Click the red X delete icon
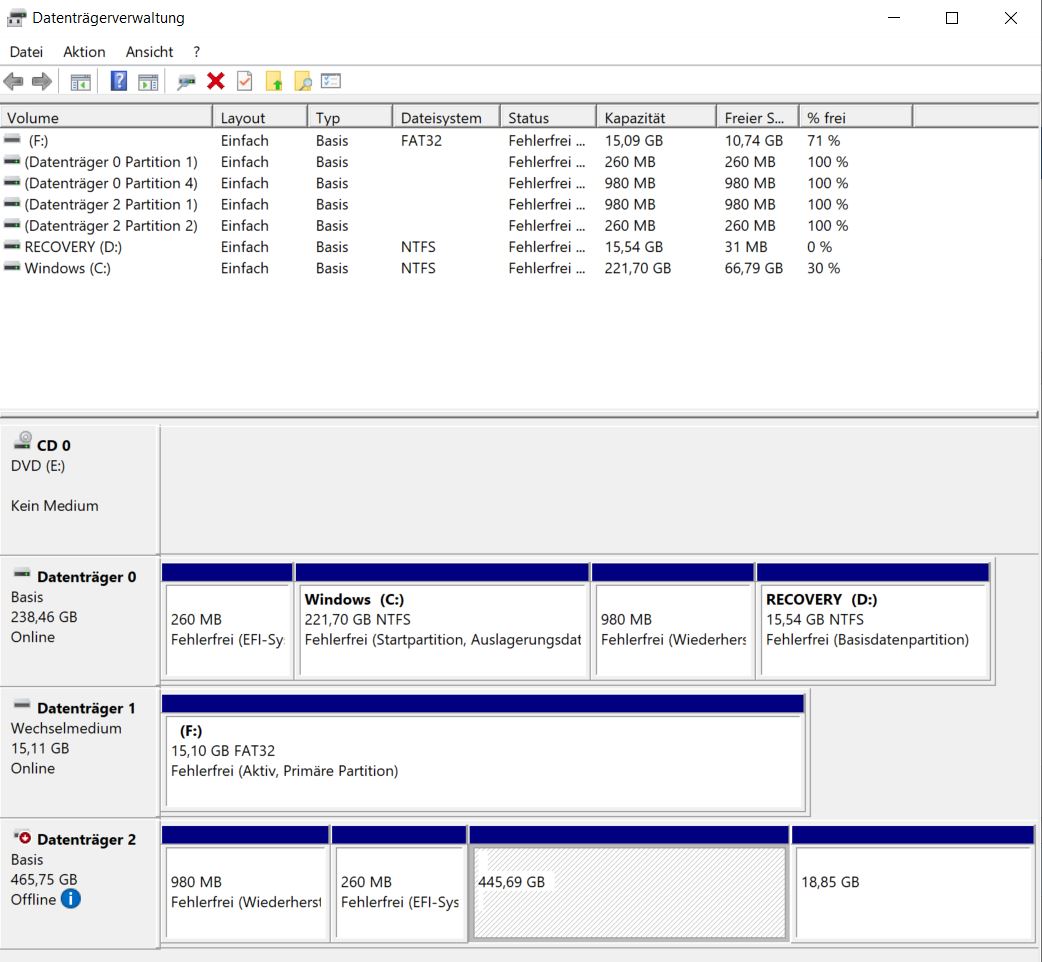 (215, 81)
